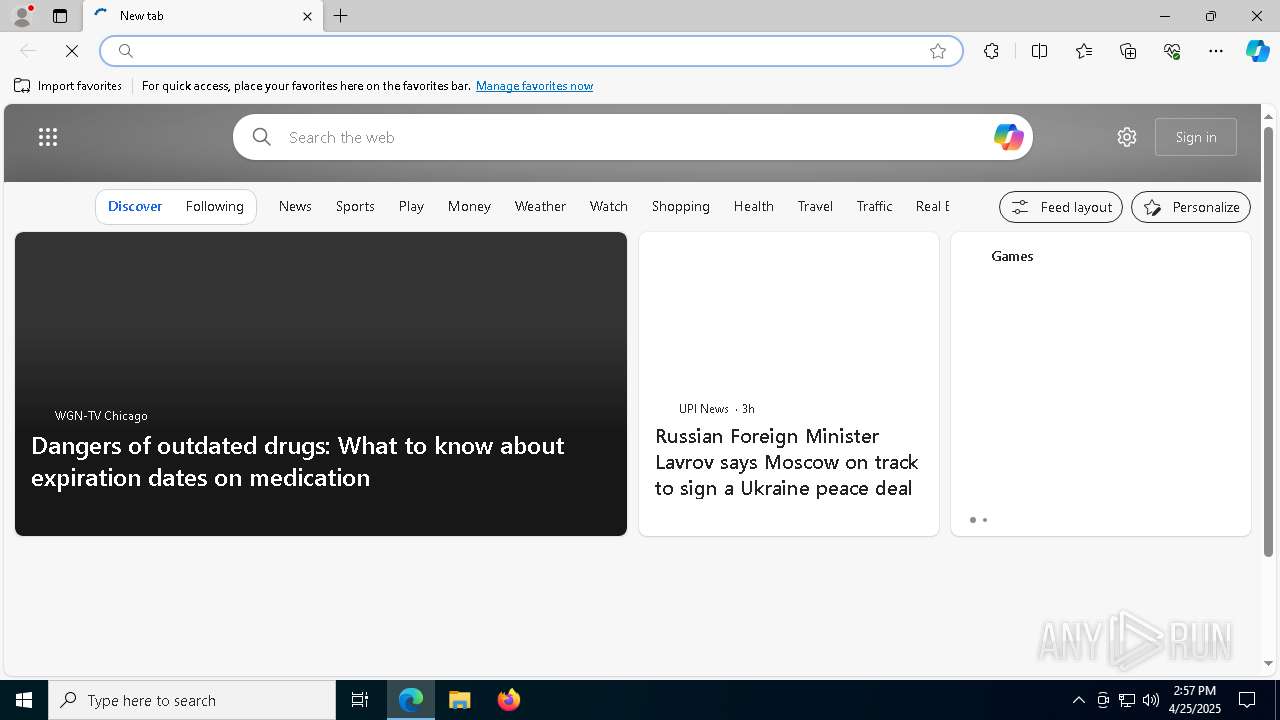The width and height of the screenshot is (1280, 720).
Task: Open the Collections icon
Action: coord(1128,51)
